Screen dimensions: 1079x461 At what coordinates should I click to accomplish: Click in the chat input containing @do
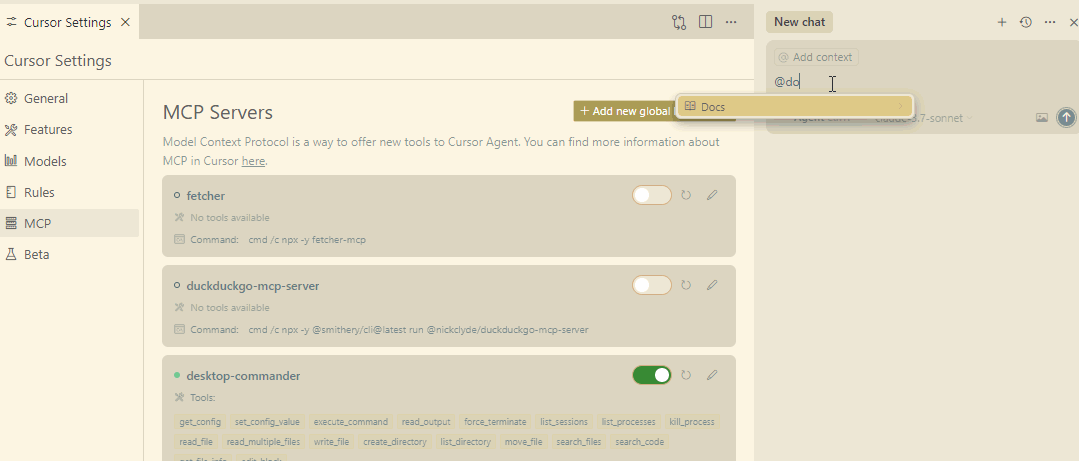pos(922,83)
